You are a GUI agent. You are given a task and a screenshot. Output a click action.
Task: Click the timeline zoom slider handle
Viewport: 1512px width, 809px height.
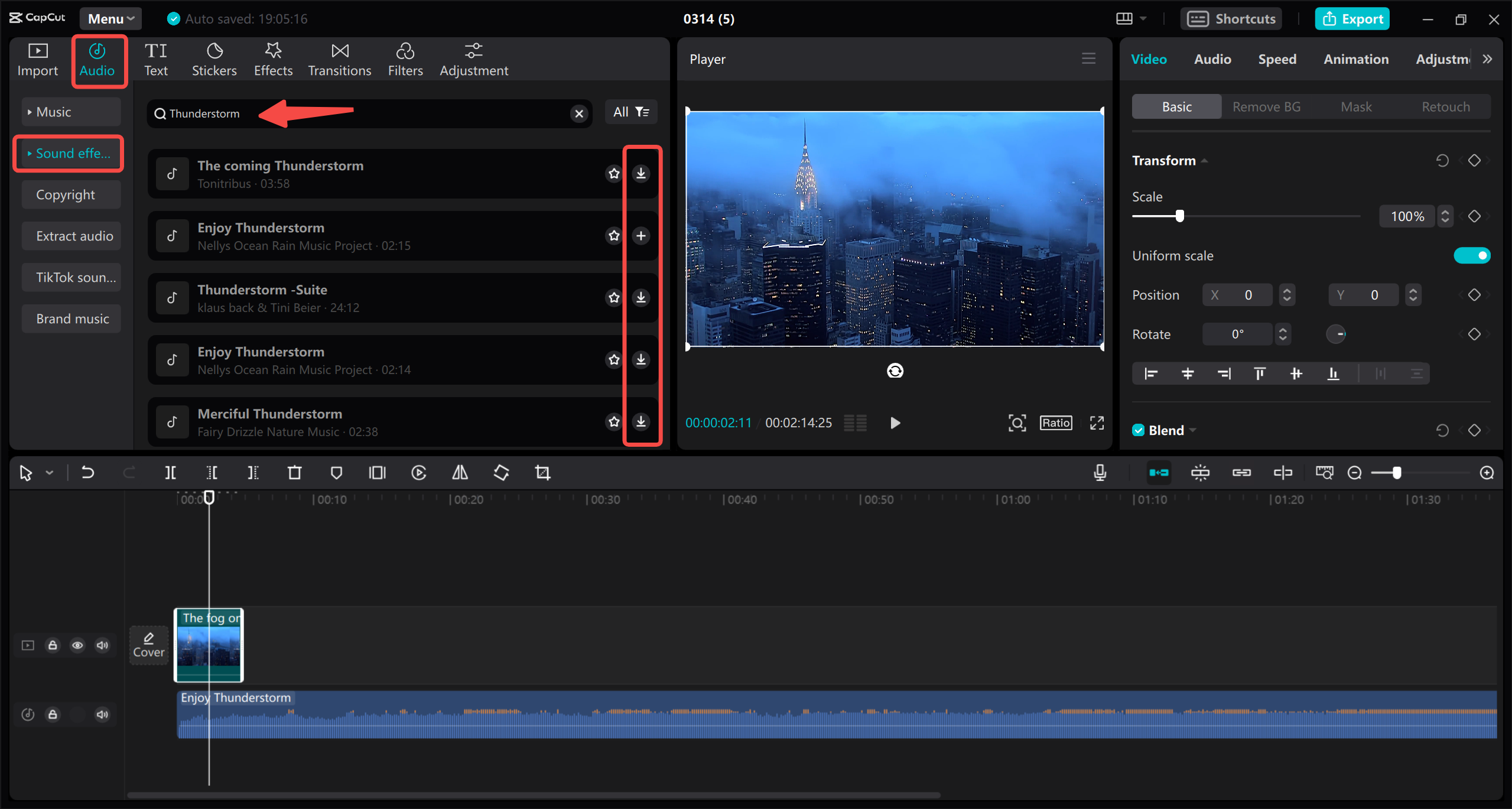click(x=1397, y=472)
